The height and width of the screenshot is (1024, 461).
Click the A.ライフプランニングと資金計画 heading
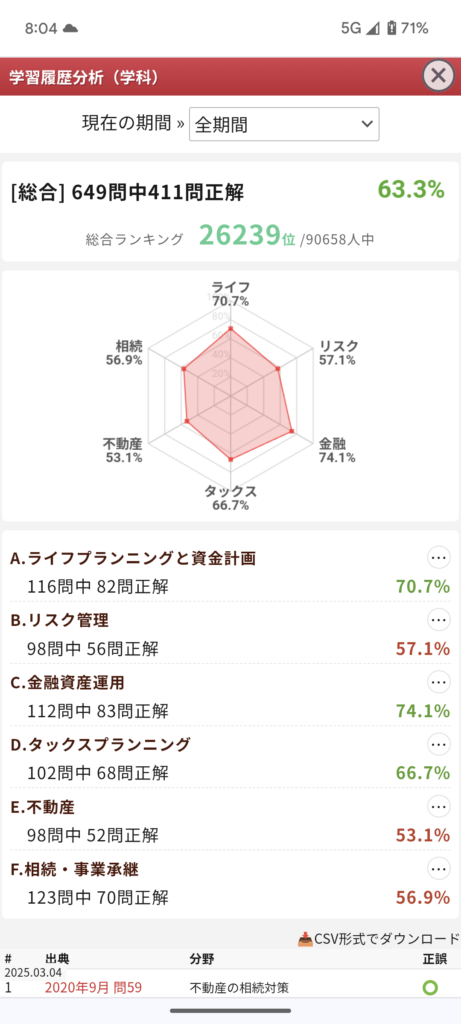click(133, 558)
